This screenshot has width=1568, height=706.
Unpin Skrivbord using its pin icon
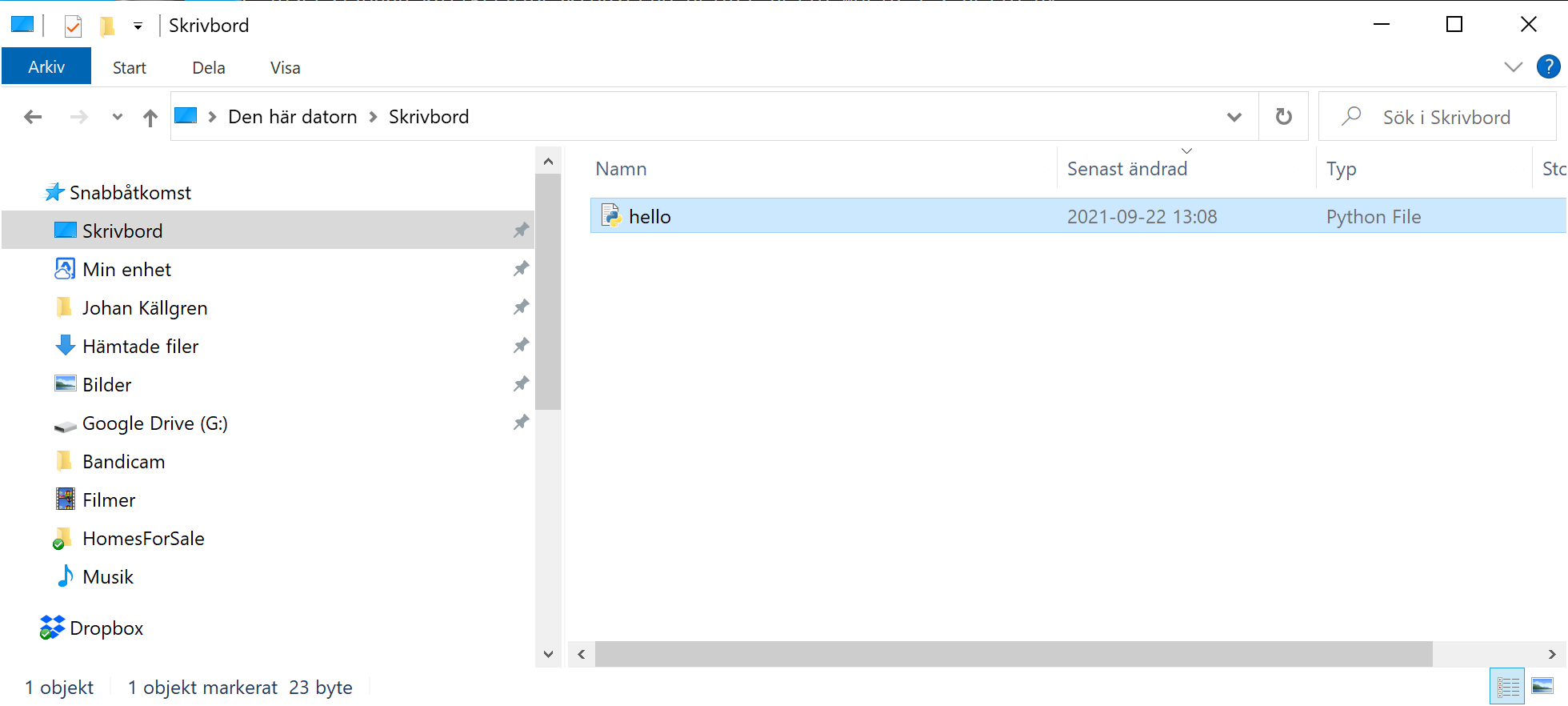pos(521,231)
